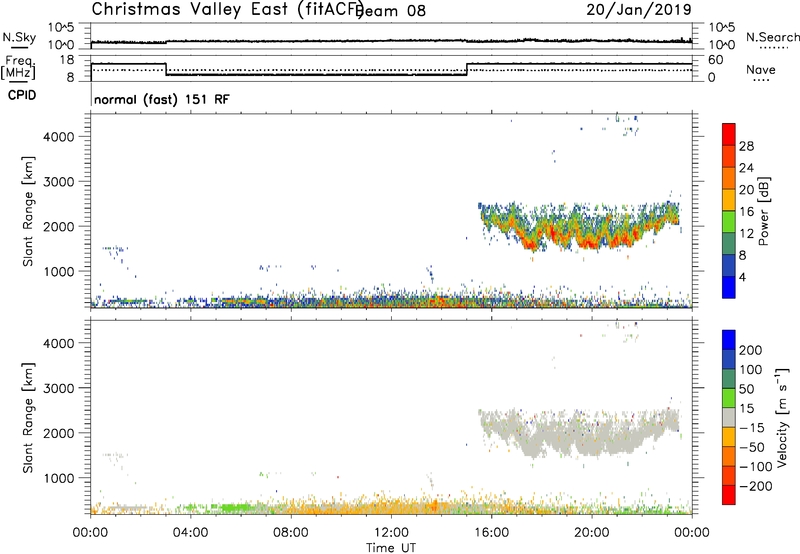Select the "-15" Velocity colorbar value
This screenshot has height=554, width=800.
751,427
